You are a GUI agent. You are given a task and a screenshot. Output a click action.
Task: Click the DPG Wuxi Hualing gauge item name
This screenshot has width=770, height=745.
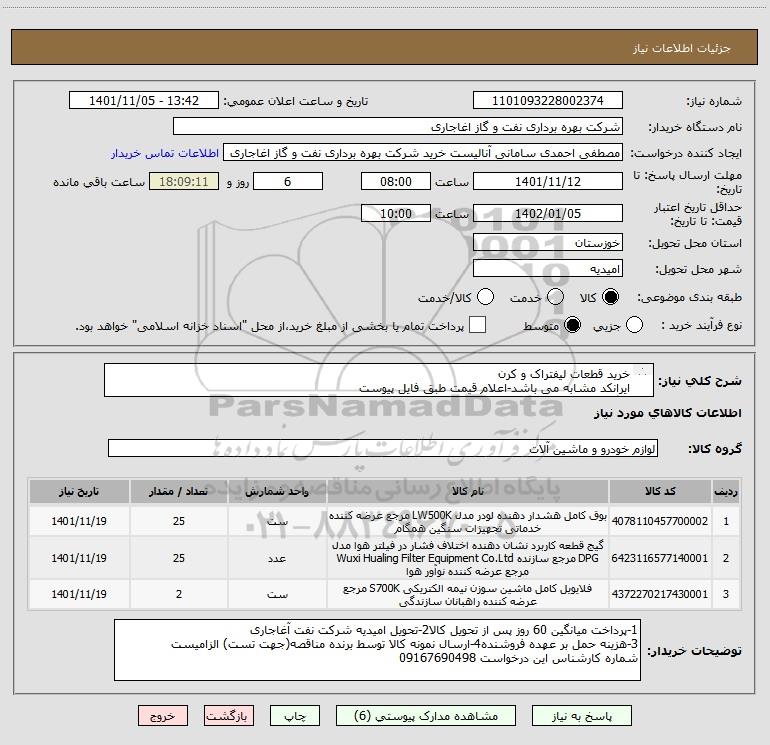coord(468,558)
